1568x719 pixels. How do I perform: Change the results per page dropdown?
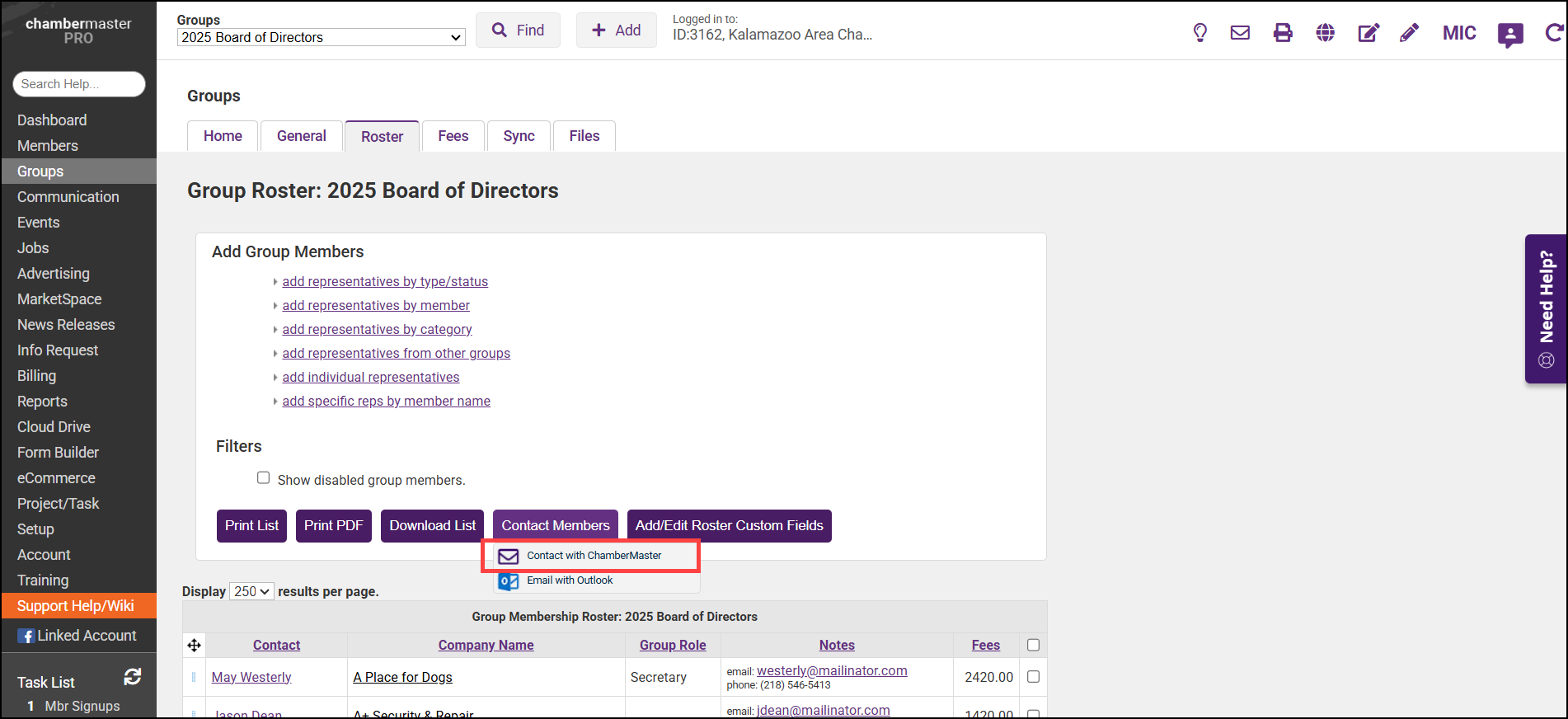click(x=251, y=592)
